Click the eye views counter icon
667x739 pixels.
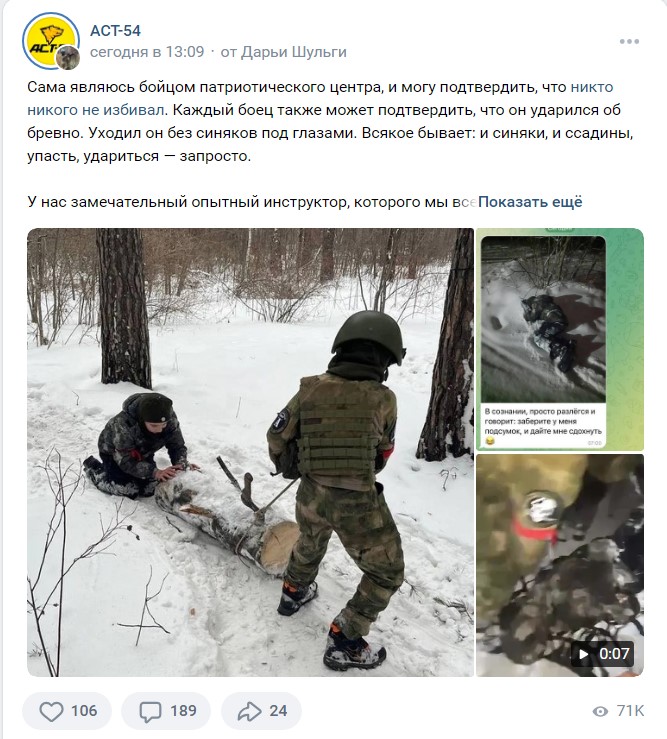pos(600,711)
